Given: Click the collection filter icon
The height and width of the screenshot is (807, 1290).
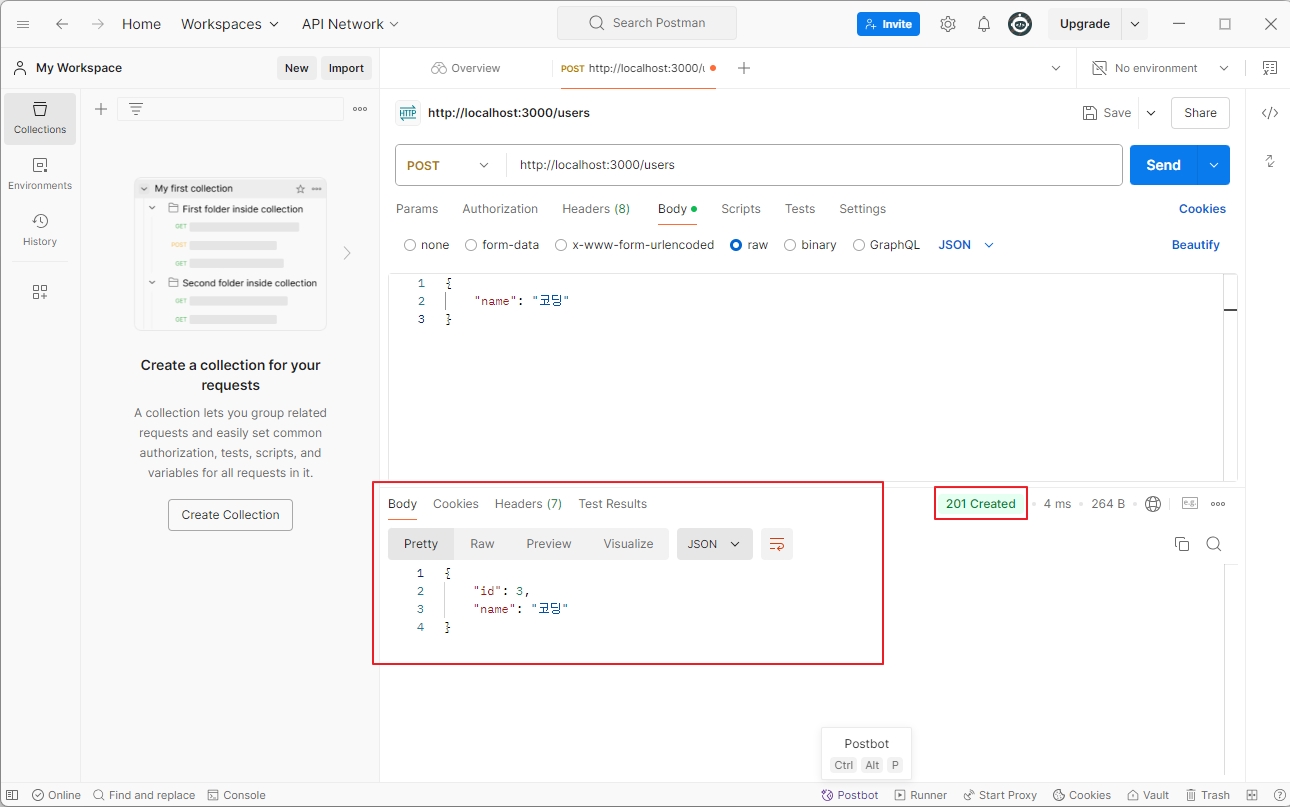Looking at the screenshot, I should (x=136, y=109).
